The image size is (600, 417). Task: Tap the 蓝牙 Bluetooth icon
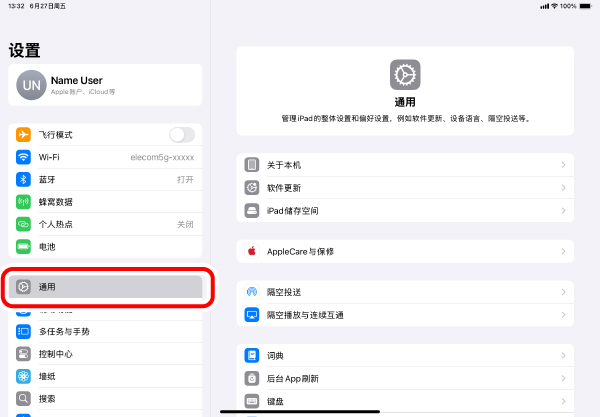click(x=23, y=180)
